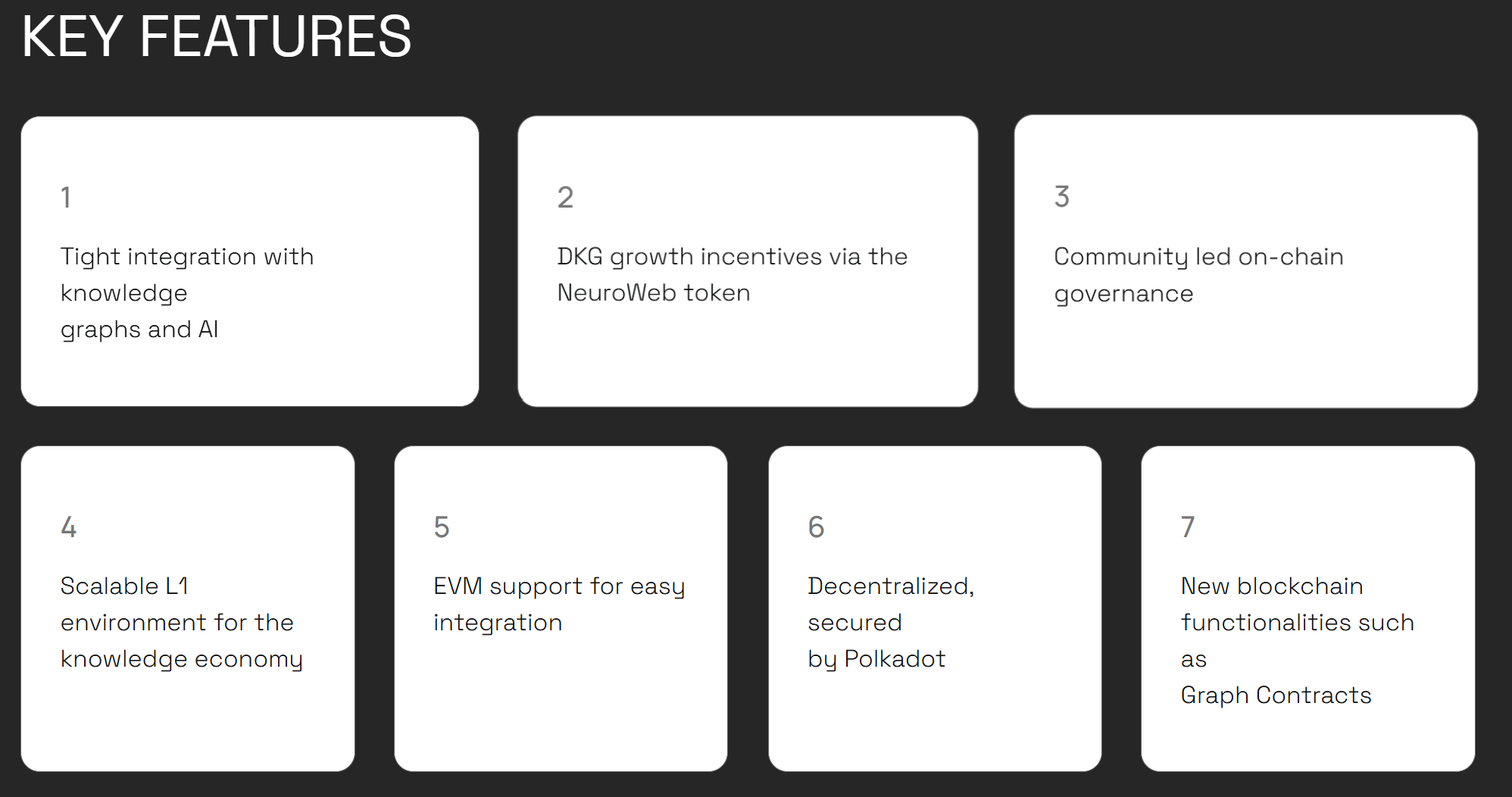Click the "graphs and AI" text line
Screen dimensions: 1512x797
139,330
